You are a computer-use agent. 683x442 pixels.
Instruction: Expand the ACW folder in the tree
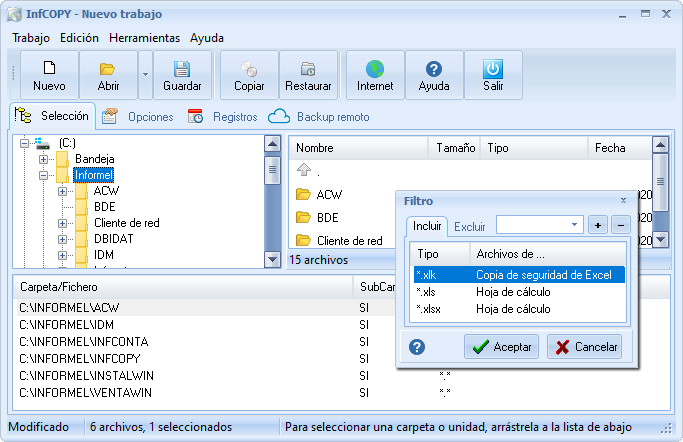click(62, 191)
